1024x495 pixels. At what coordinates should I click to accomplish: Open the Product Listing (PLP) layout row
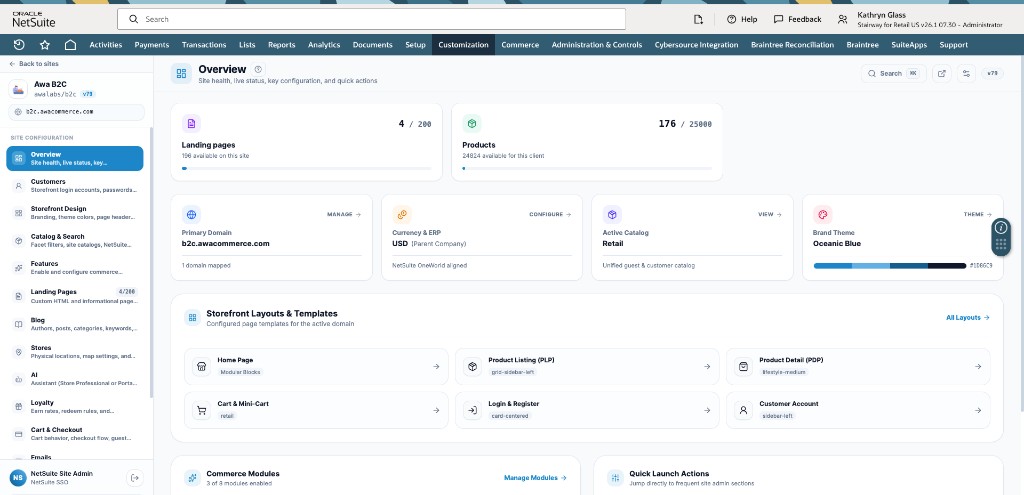(587, 366)
